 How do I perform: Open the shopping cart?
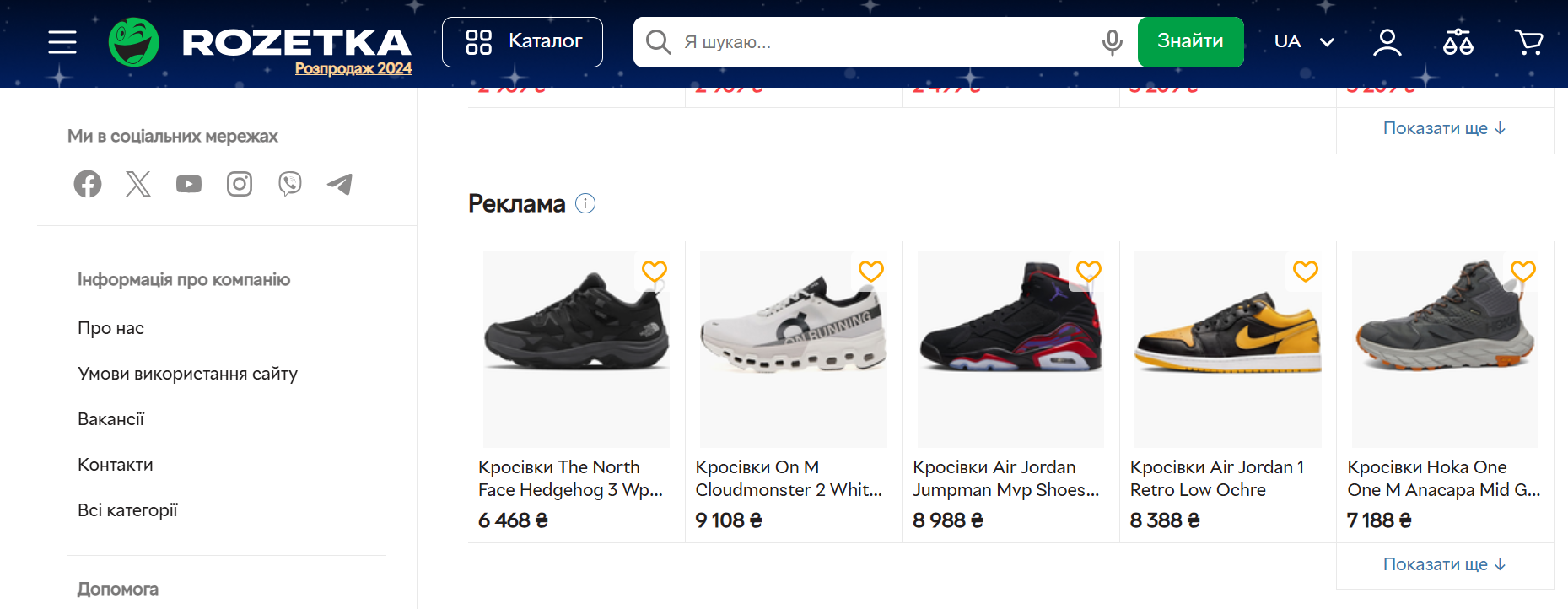tap(1528, 42)
